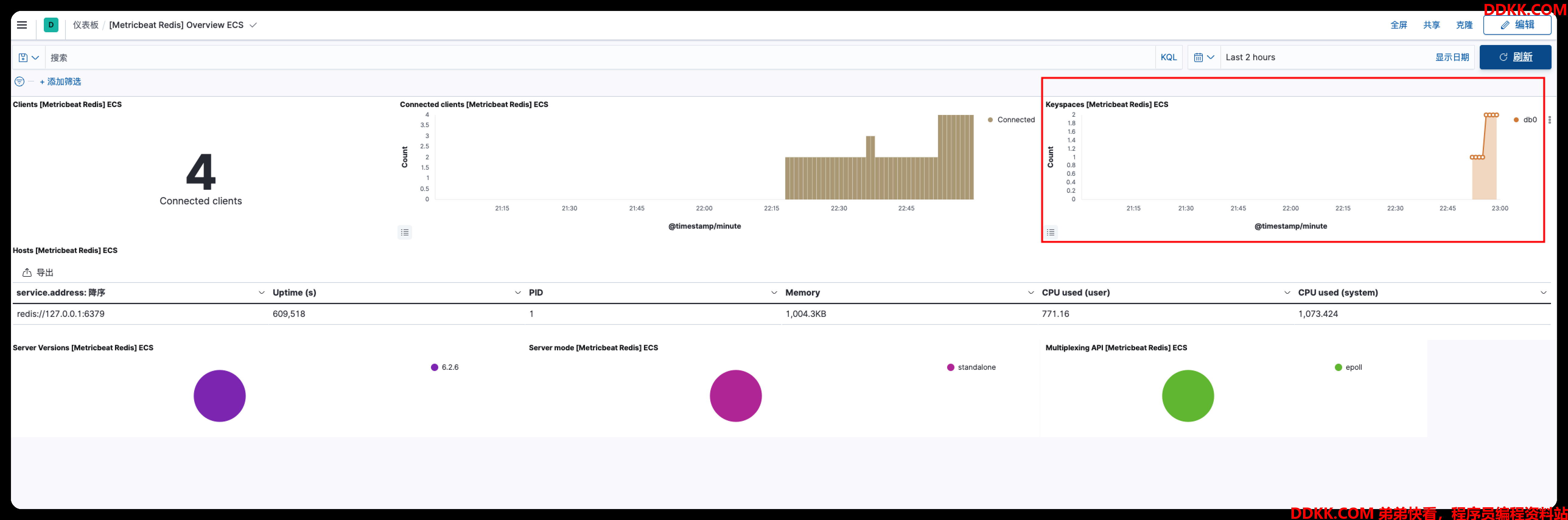This screenshot has height=520, width=1568.
Task: Click the blue 刷新 refresh button
Action: (1515, 57)
